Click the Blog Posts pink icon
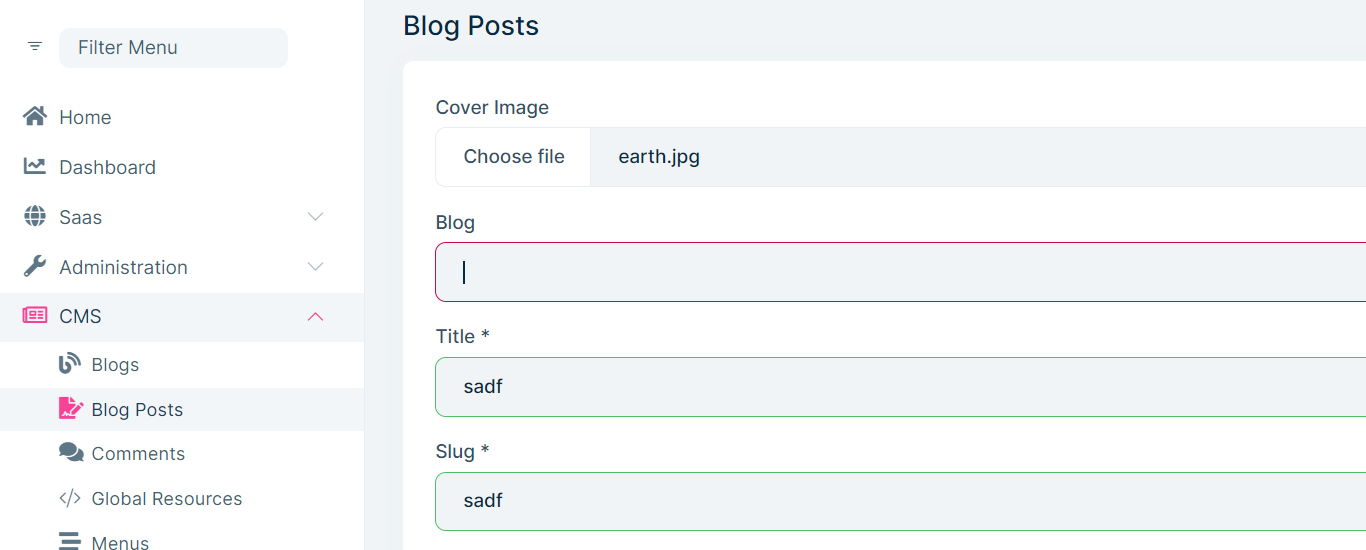The height and width of the screenshot is (550, 1366). click(70, 409)
